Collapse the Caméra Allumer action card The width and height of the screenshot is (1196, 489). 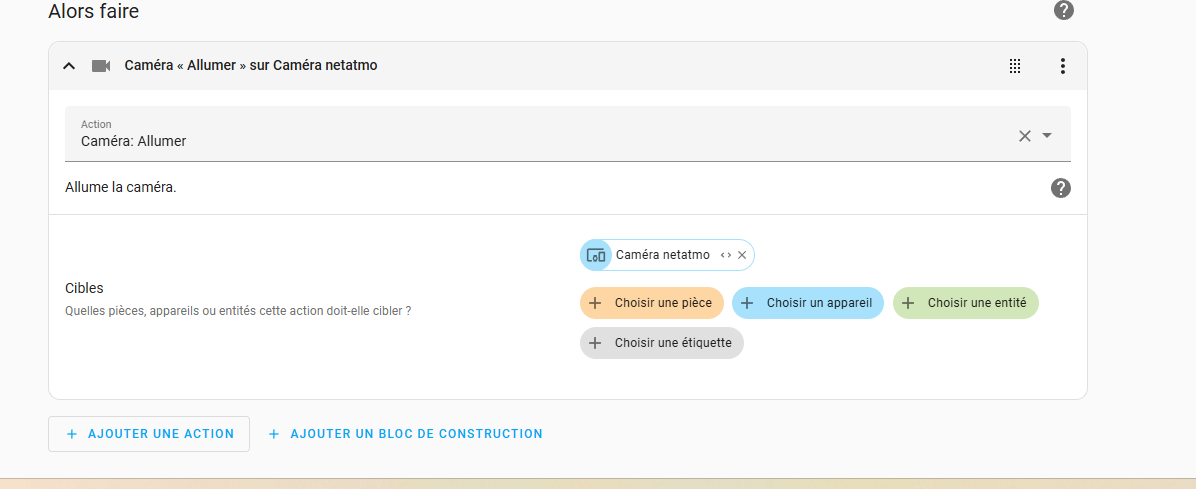coord(69,66)
